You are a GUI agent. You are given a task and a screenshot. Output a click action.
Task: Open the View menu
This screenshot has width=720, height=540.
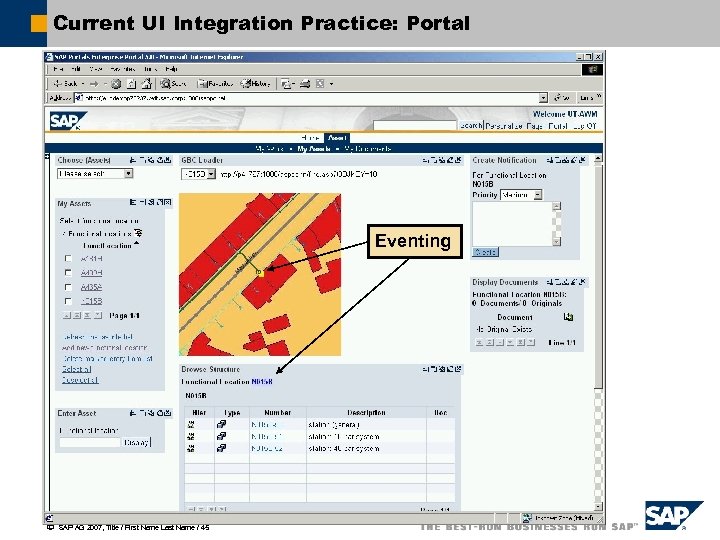pos(96,69)
